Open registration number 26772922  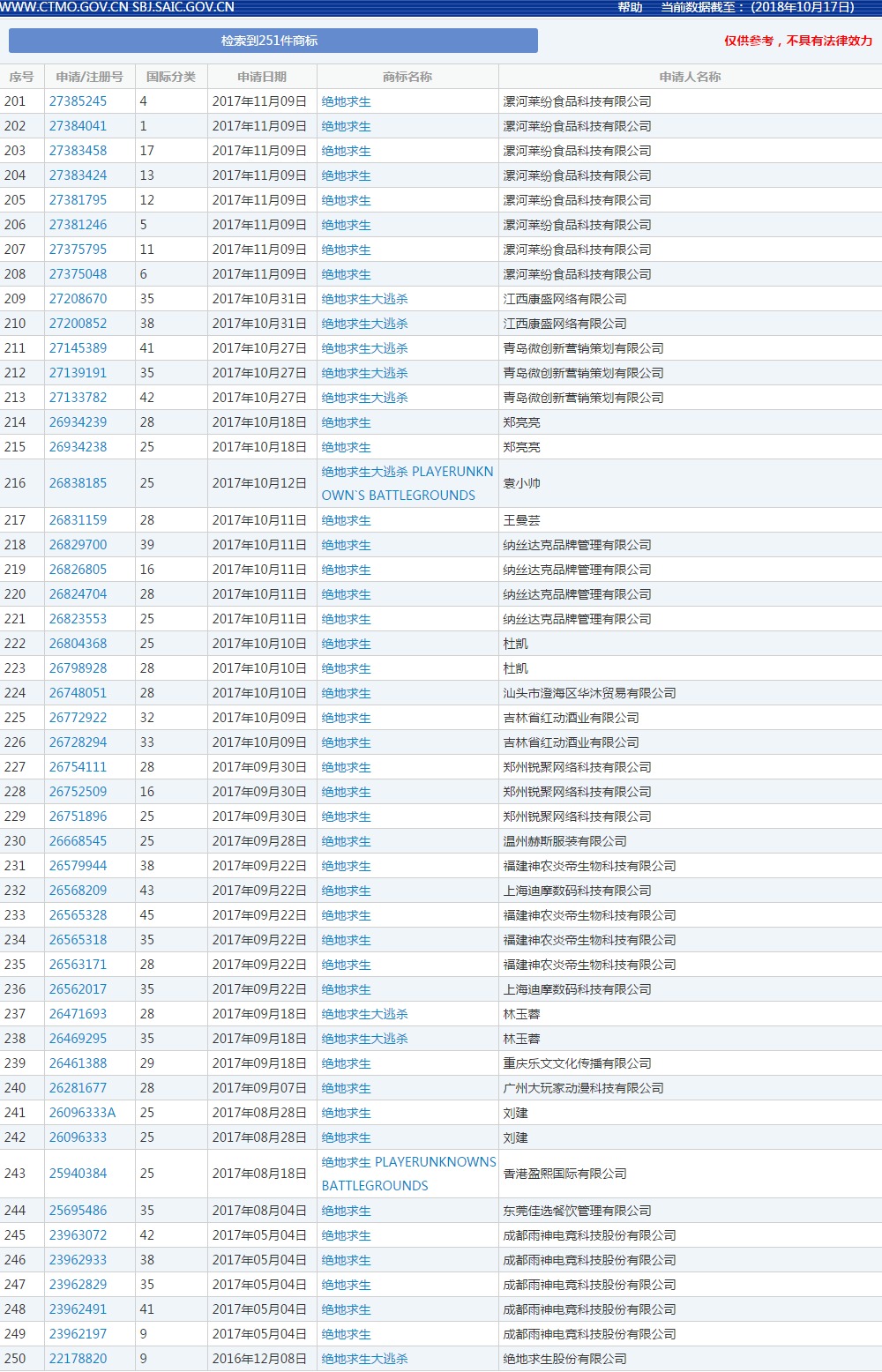pos(78,718)
